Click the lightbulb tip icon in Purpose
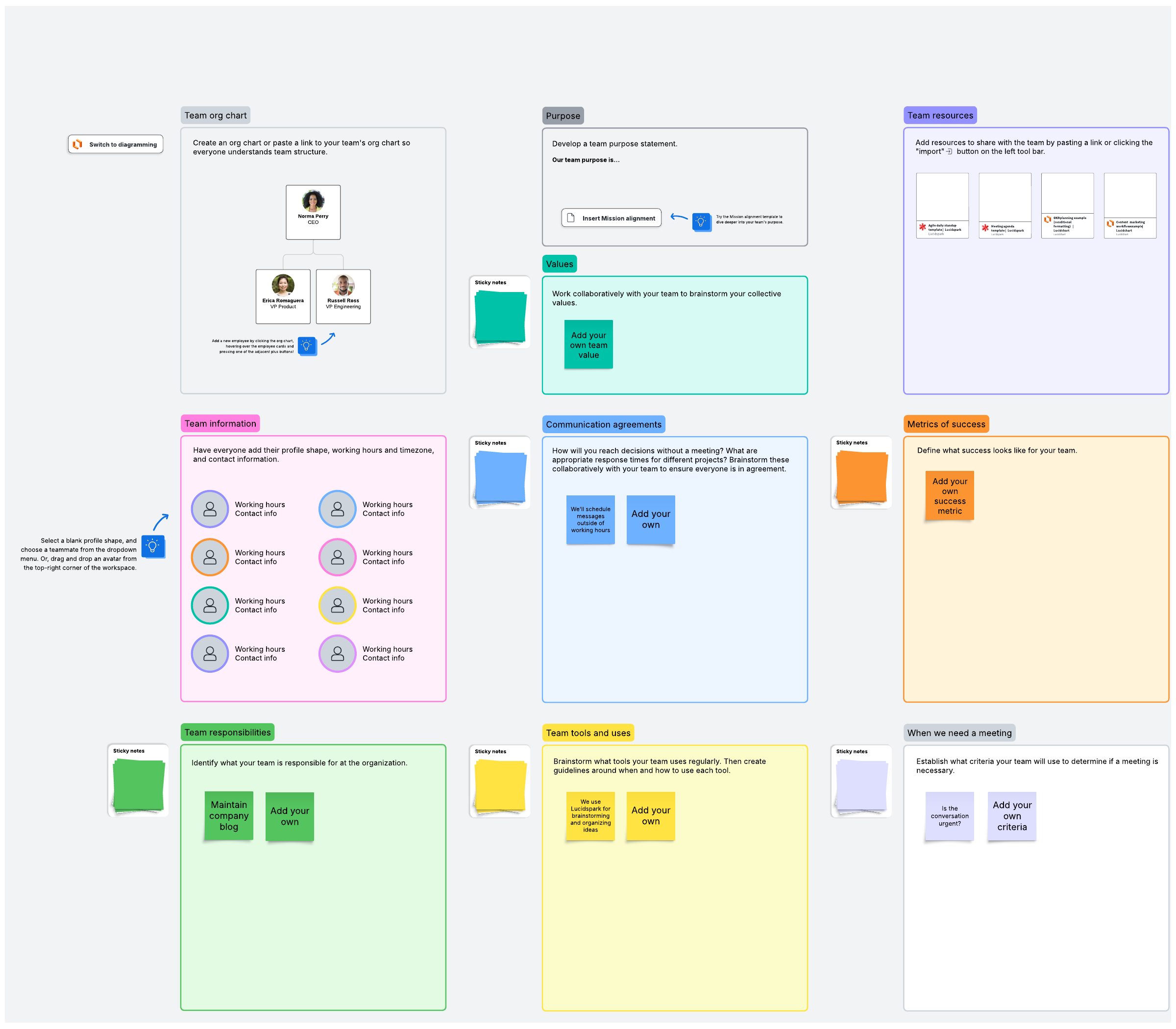Image resolution: width=1176 pixels, height=1029 pixels. click(x=701, y=221)
